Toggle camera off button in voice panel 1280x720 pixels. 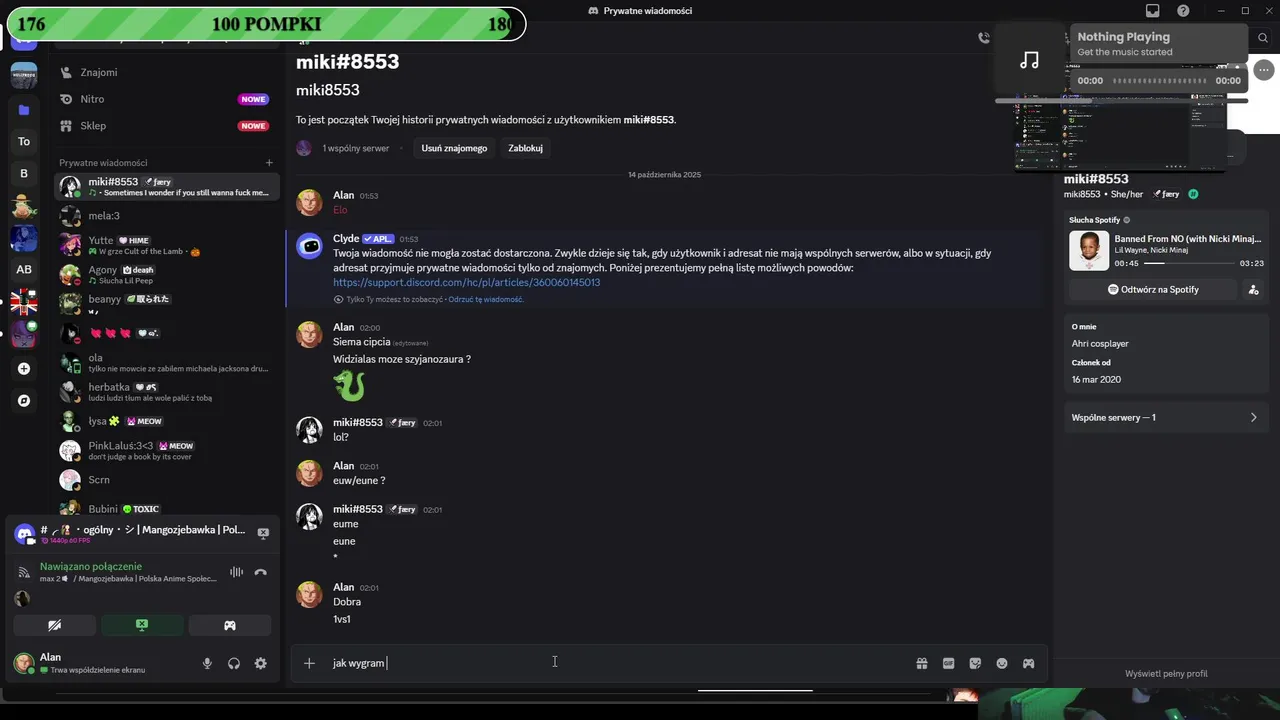(55, 625)
